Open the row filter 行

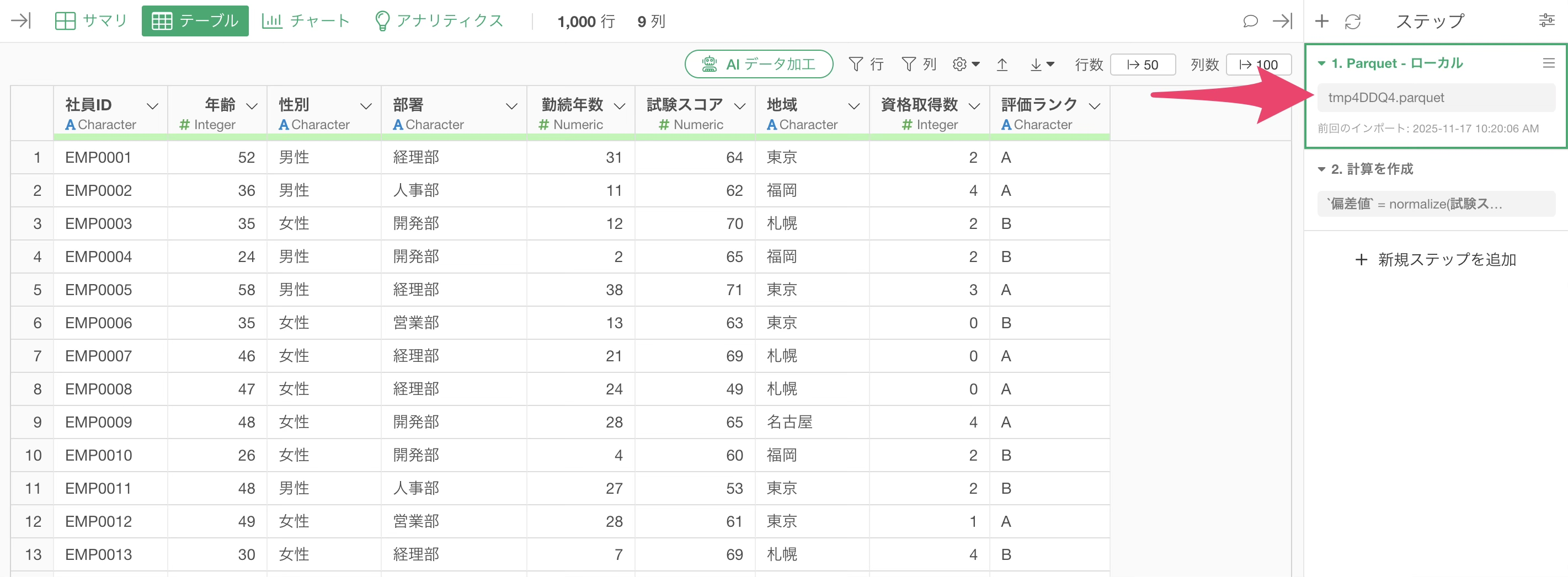pos(866,65)
